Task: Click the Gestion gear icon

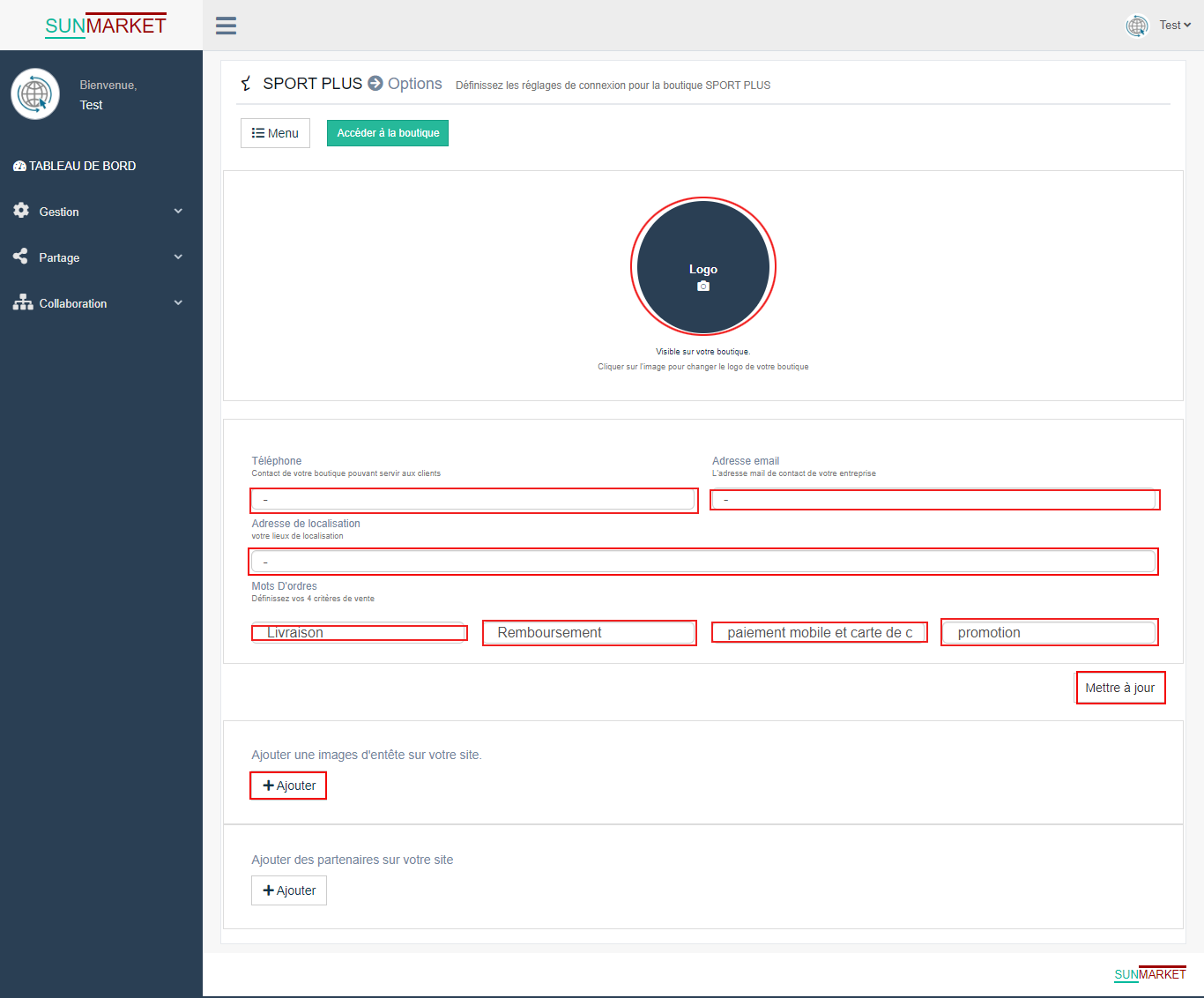Action: pyautogui.click(x=21, y=211)
